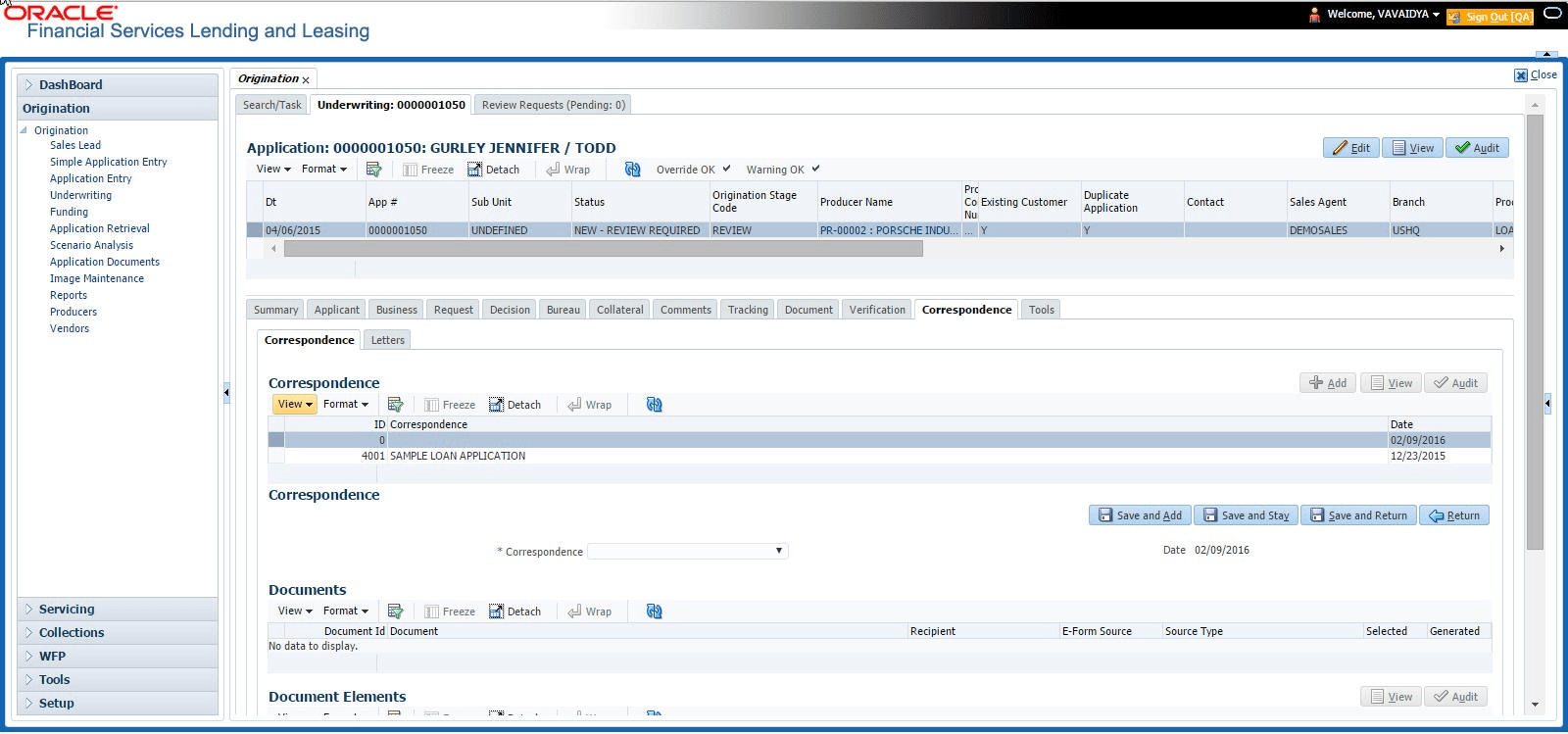Viewport: 1568px width, 734px height.
Task: Click the Edit button for the application
Action: pos(1351,148)
